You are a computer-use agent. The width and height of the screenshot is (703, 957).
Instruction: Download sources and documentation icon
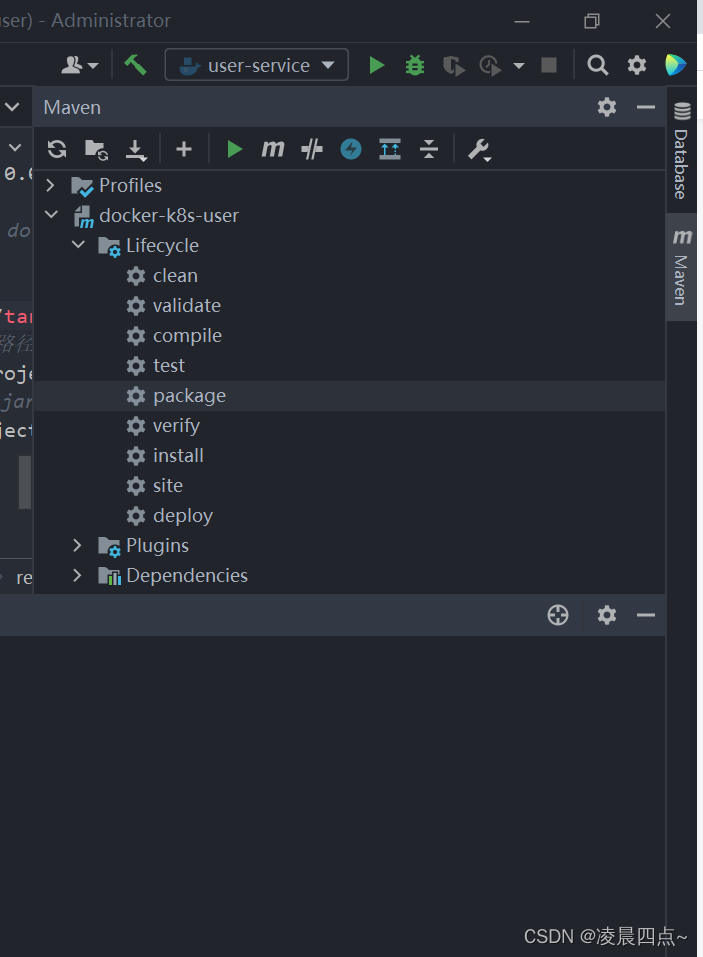click(x=135, y=150)
